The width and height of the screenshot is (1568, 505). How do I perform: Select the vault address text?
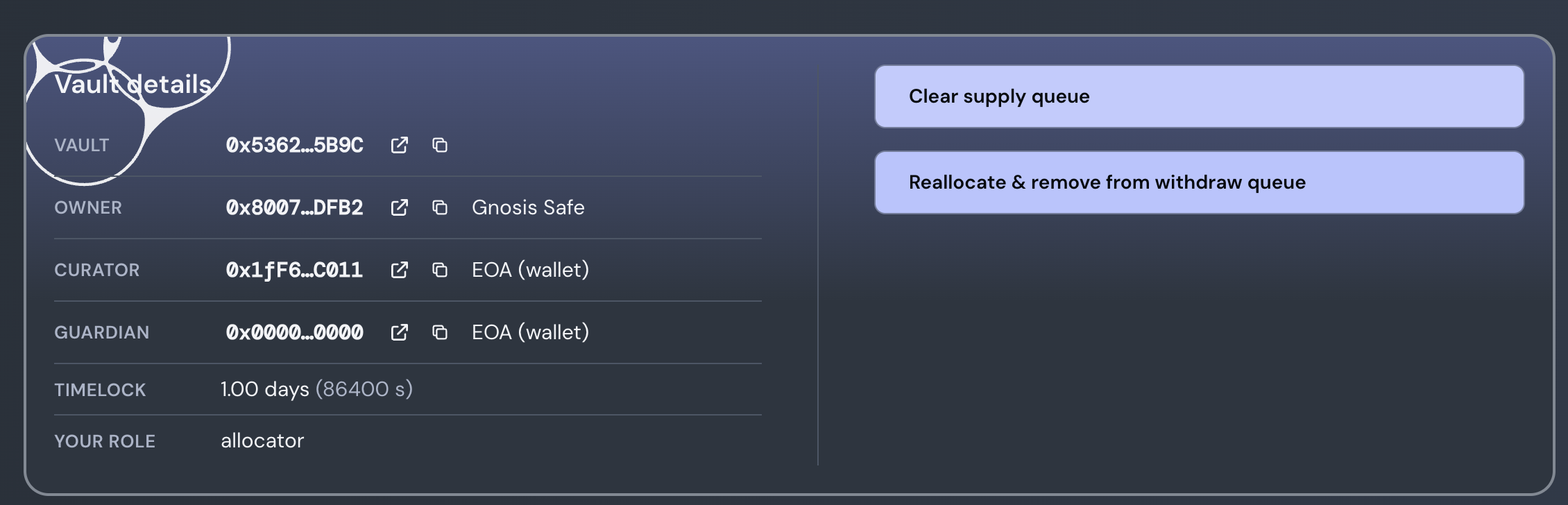click(x=294, y=146)
